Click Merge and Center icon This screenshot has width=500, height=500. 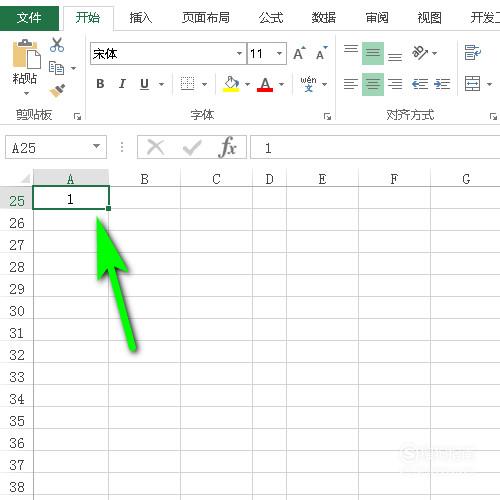click(473, 84)
